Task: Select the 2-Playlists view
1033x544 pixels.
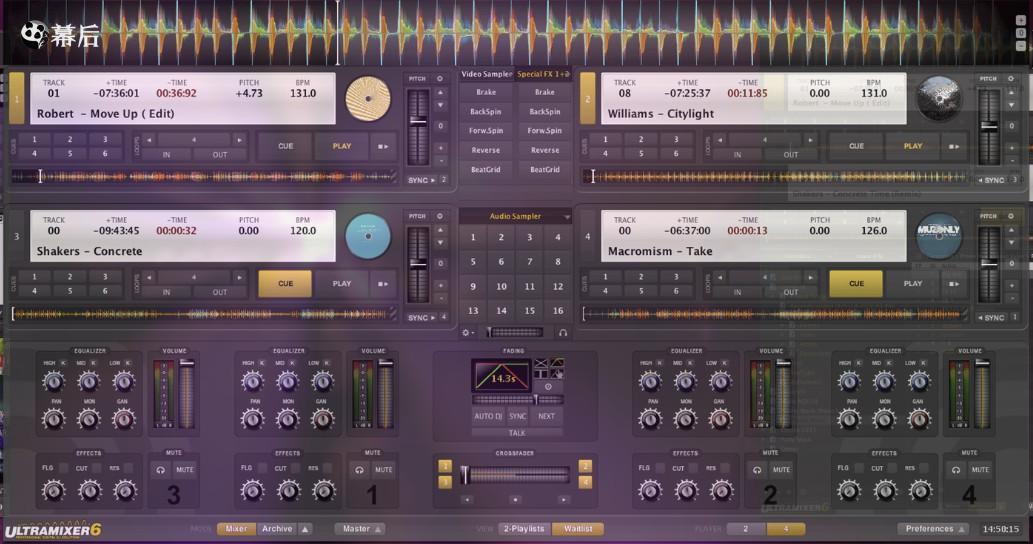Action: click(x=524, y=529)
